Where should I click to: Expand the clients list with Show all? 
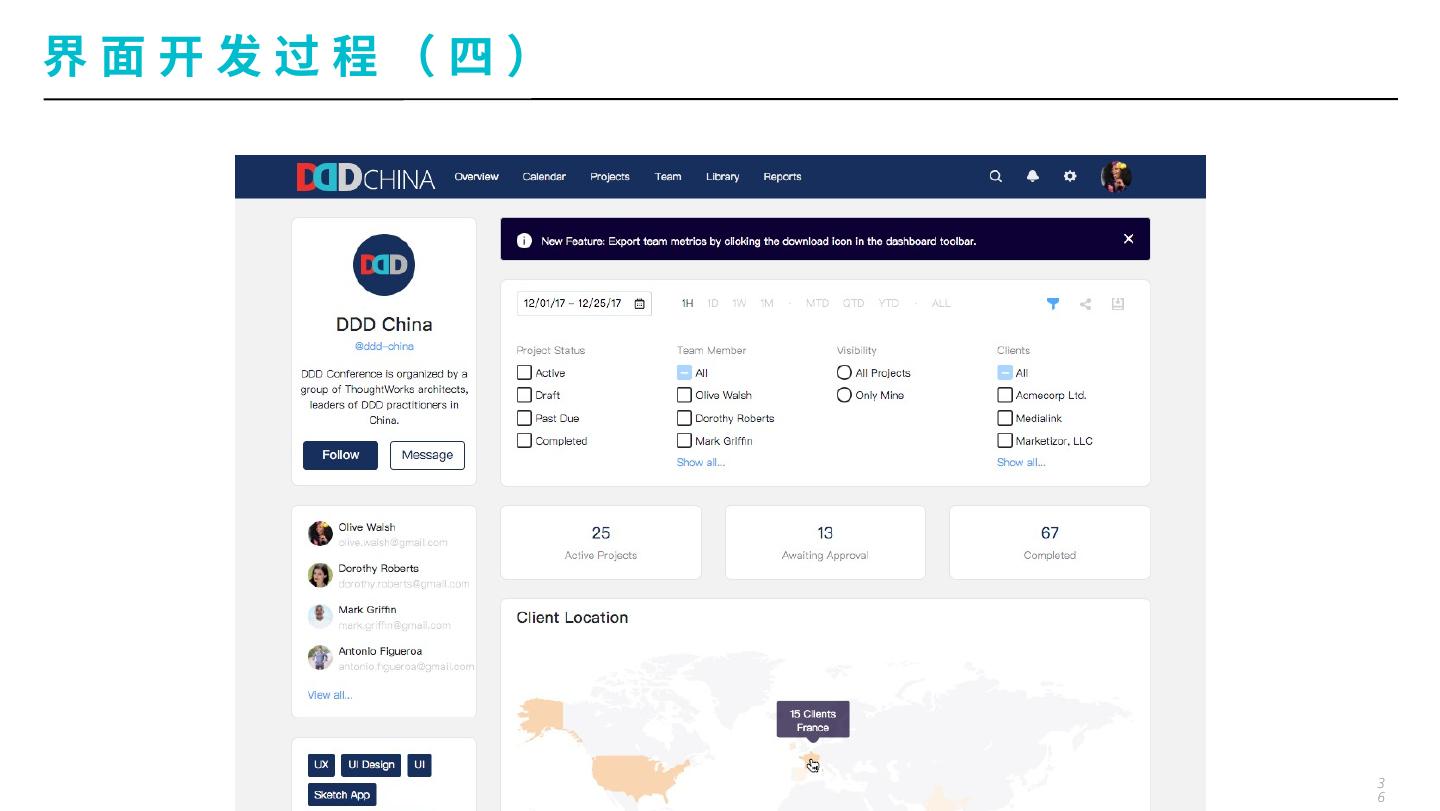click(1020, 462)
